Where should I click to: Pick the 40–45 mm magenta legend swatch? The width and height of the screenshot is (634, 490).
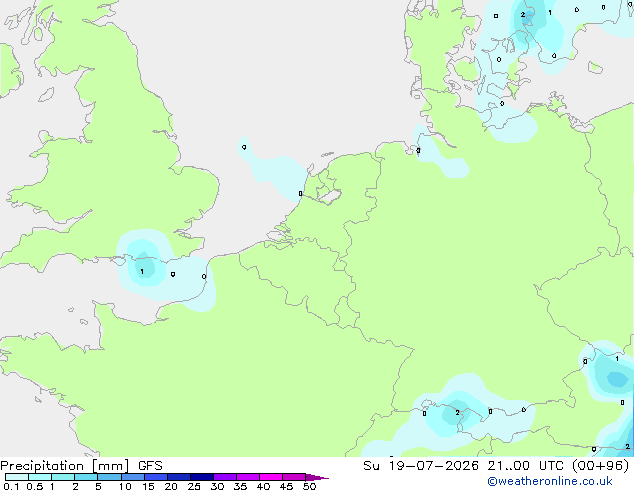(271, 477)
